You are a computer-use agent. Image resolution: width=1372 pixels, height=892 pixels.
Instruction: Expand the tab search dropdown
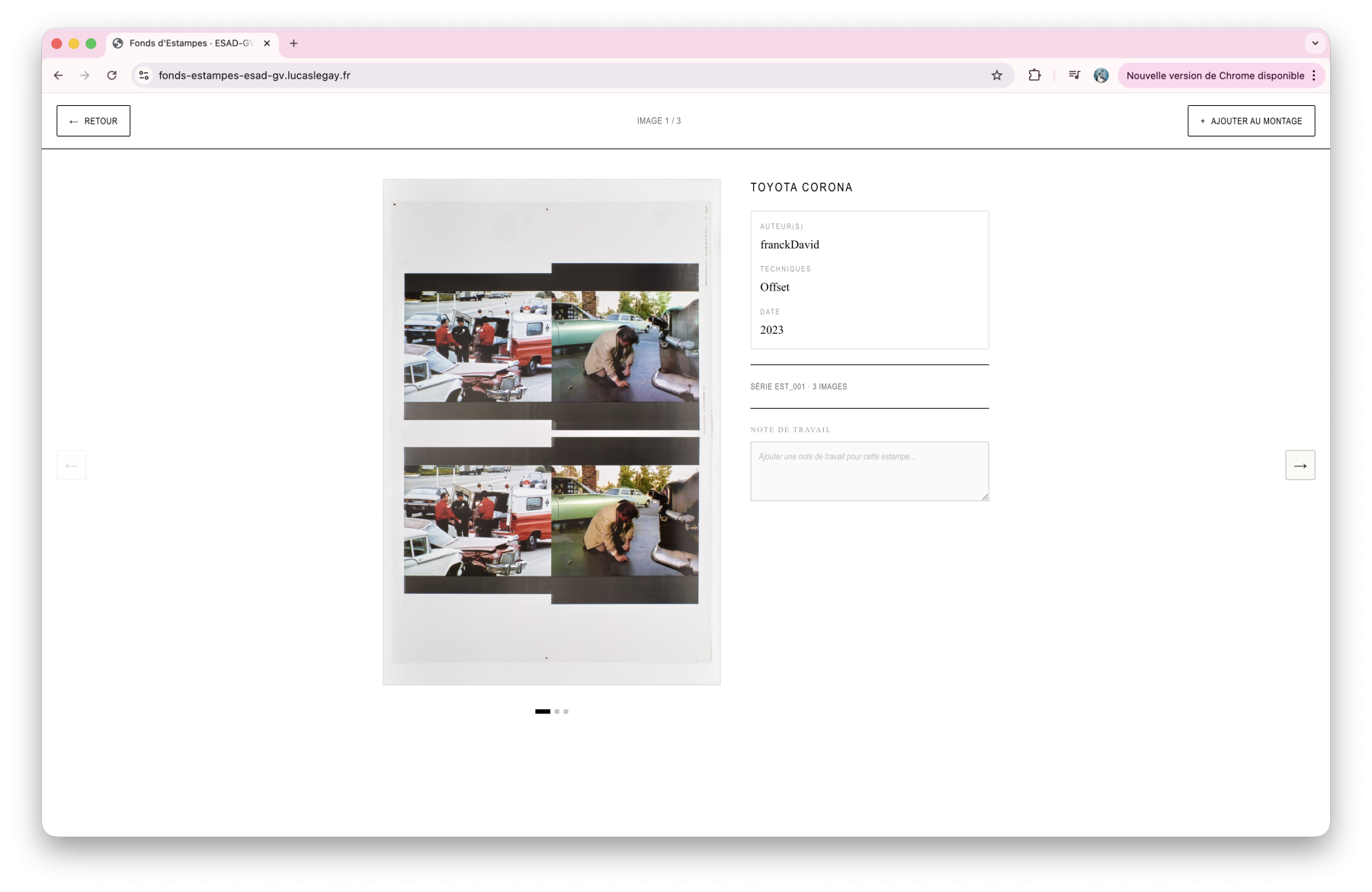tap(1315, 43)
